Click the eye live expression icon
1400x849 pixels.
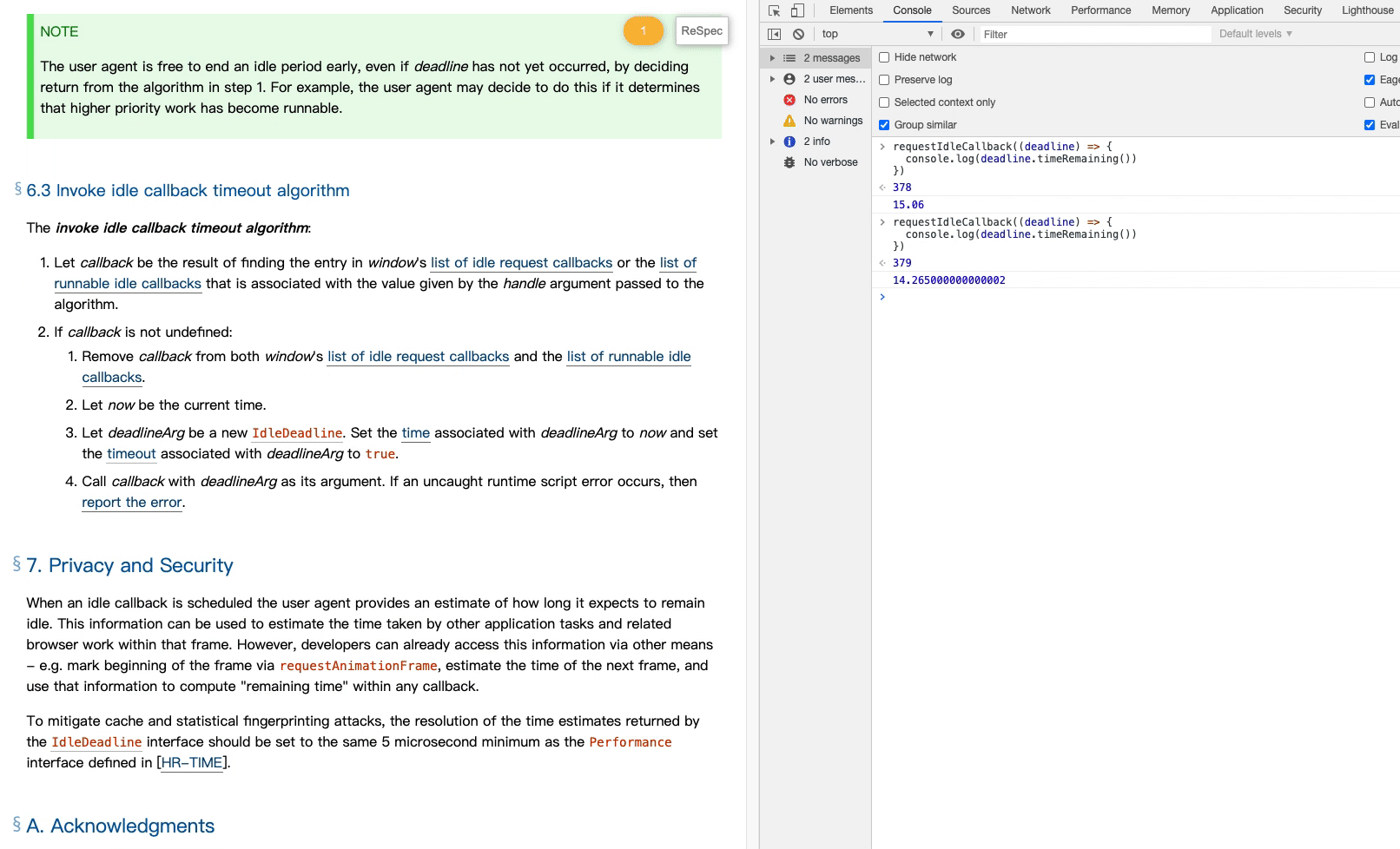[x=957, y=34]
